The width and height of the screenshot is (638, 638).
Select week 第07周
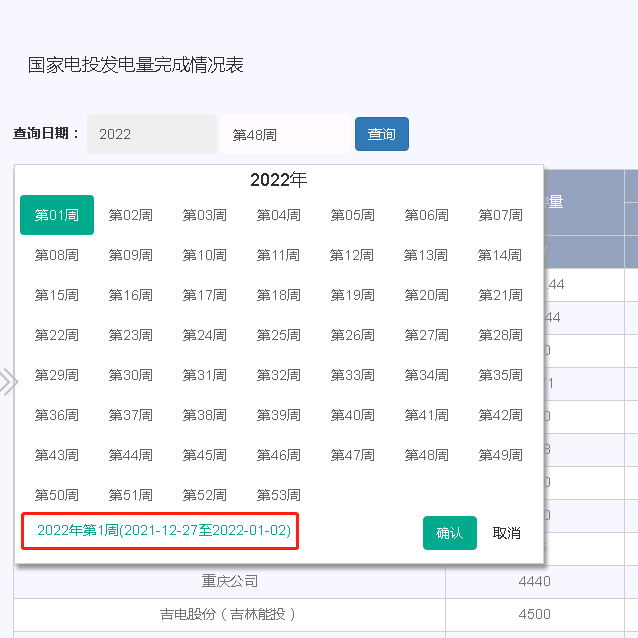pyautogui.click(x=501, y=215)
